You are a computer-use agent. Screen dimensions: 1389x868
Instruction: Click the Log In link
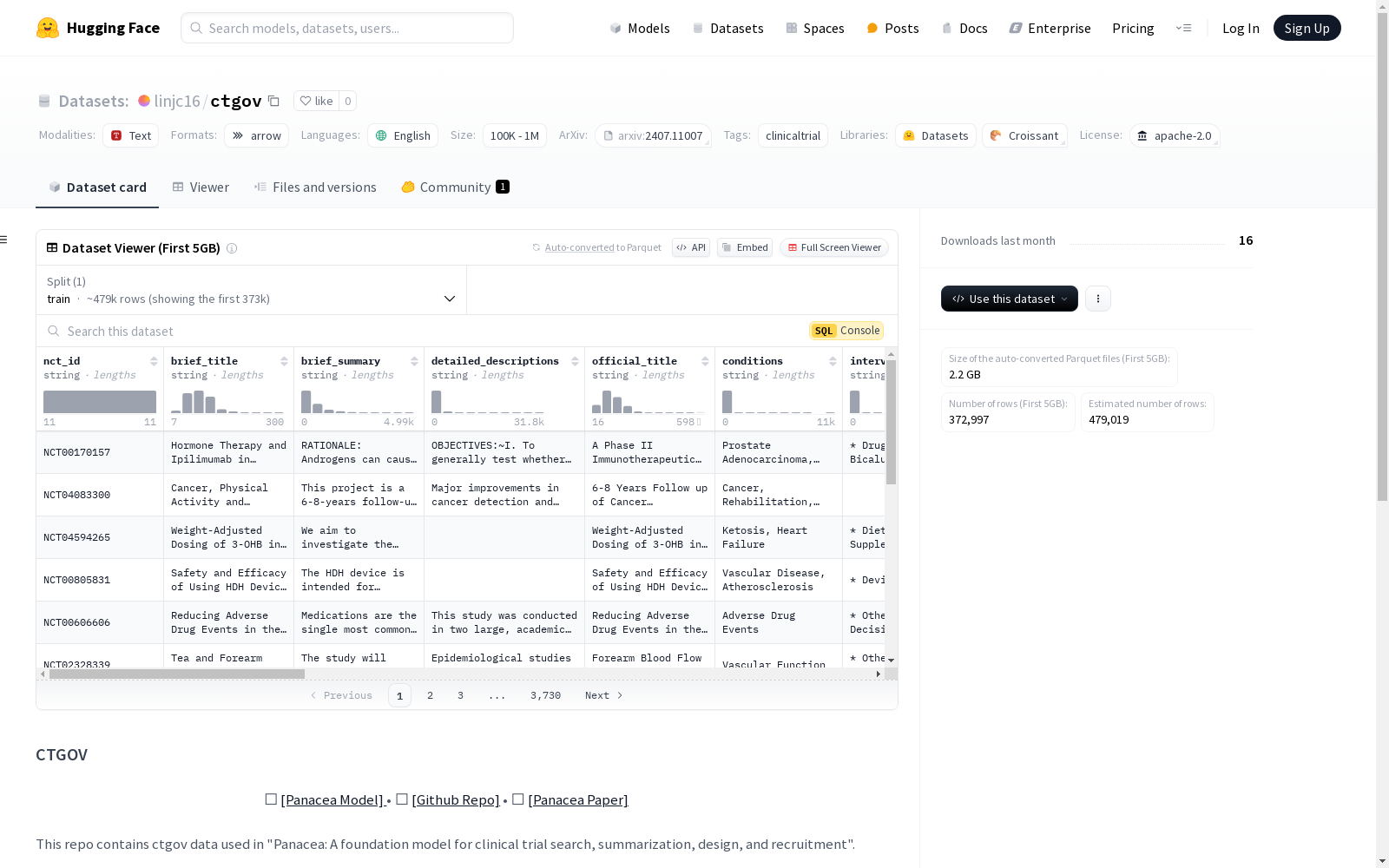pyautogui.click(x=1241, y=28)
